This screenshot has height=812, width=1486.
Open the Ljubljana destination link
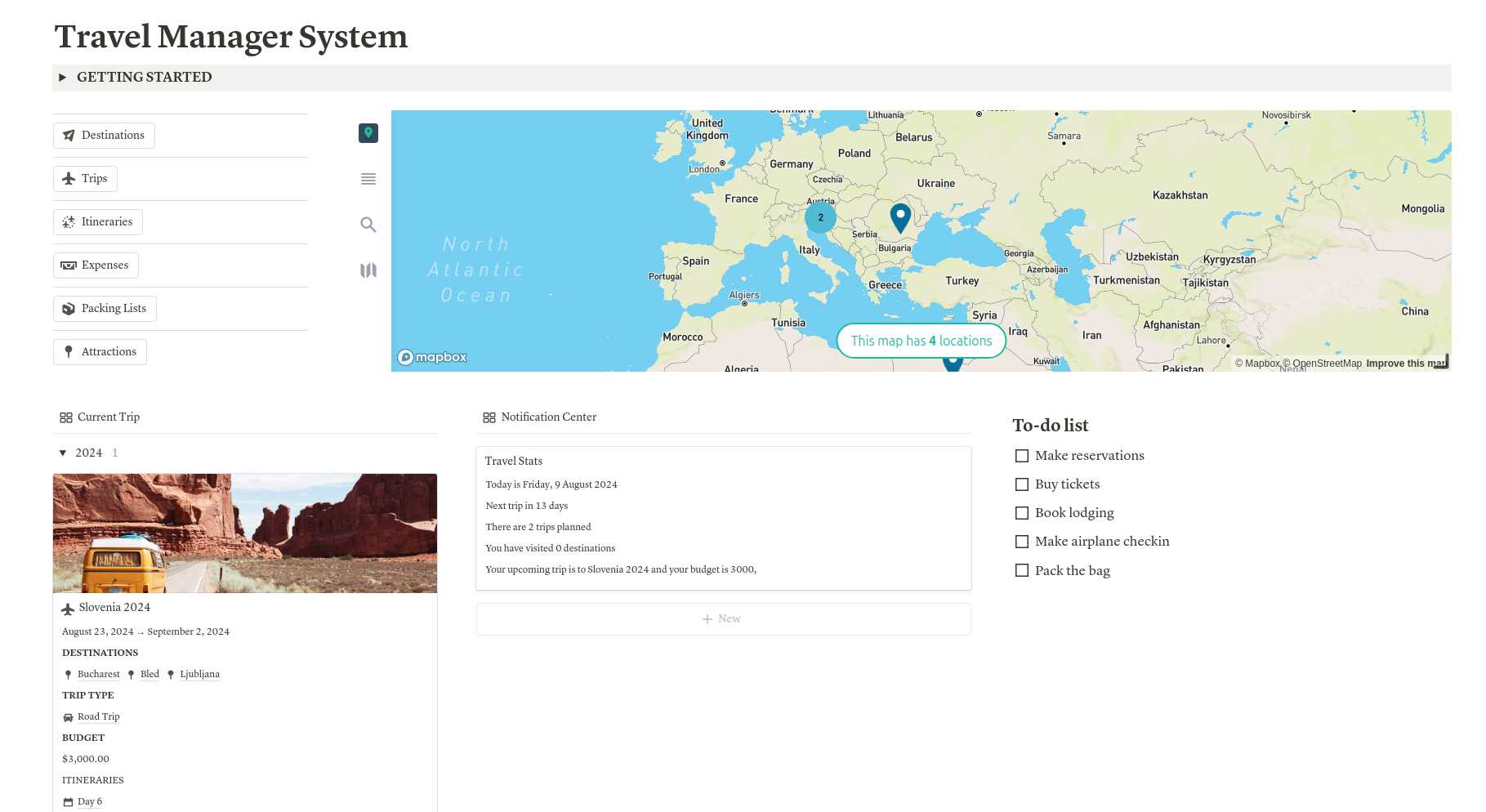[199, 675]
